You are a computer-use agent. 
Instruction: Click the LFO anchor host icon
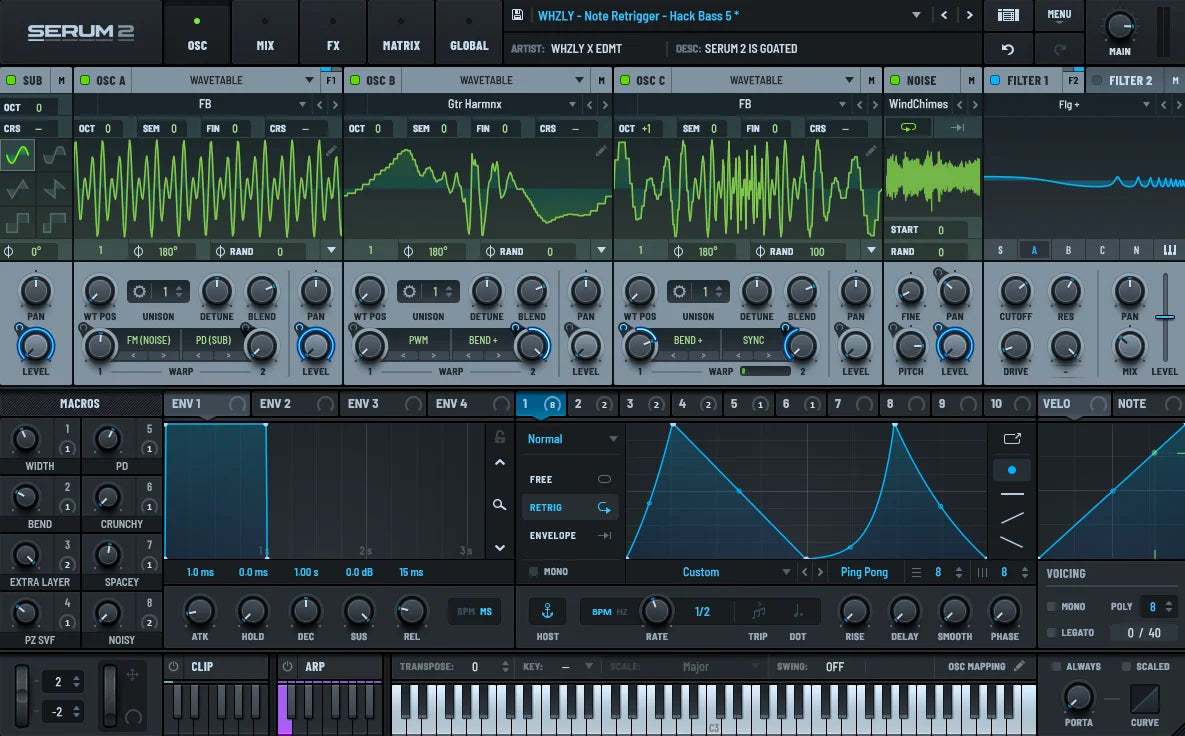pos(547,611)
